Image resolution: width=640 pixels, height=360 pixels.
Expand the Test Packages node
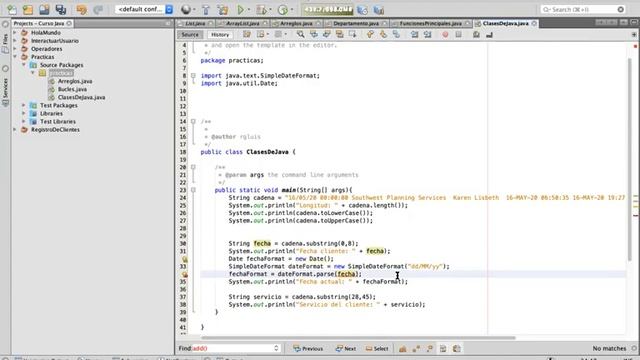24,105
